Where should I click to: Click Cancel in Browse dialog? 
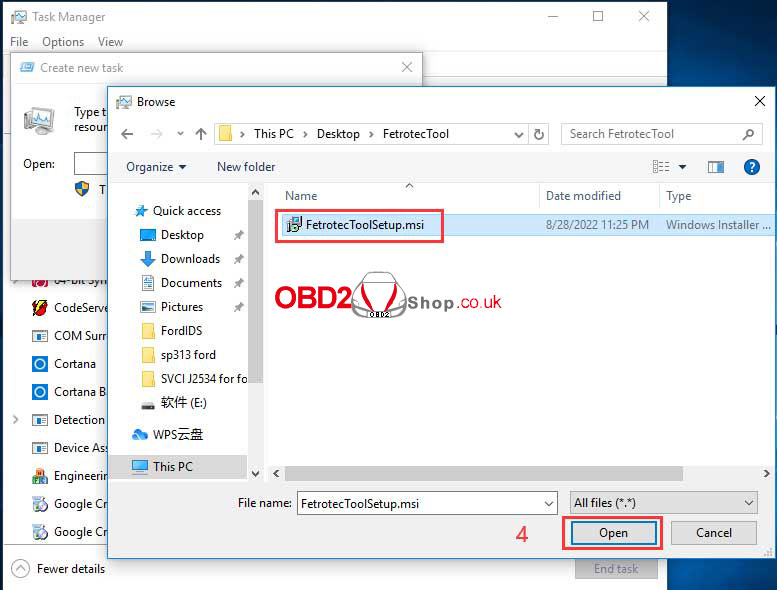[713, 533]
